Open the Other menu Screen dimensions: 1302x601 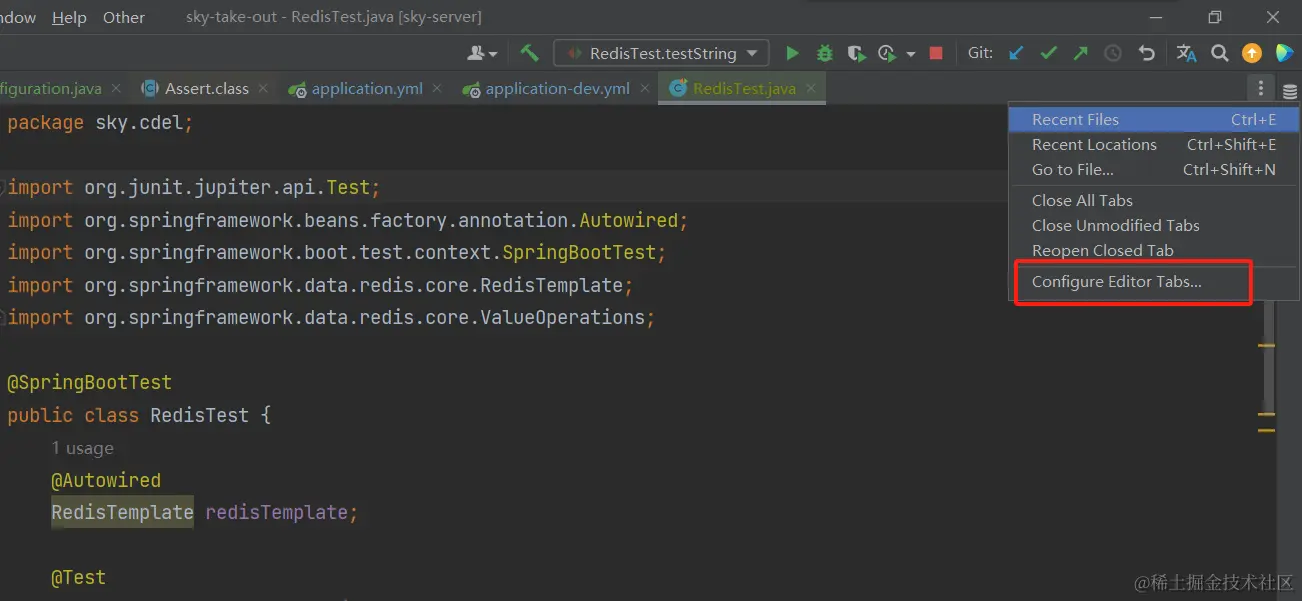pos(124,17)
